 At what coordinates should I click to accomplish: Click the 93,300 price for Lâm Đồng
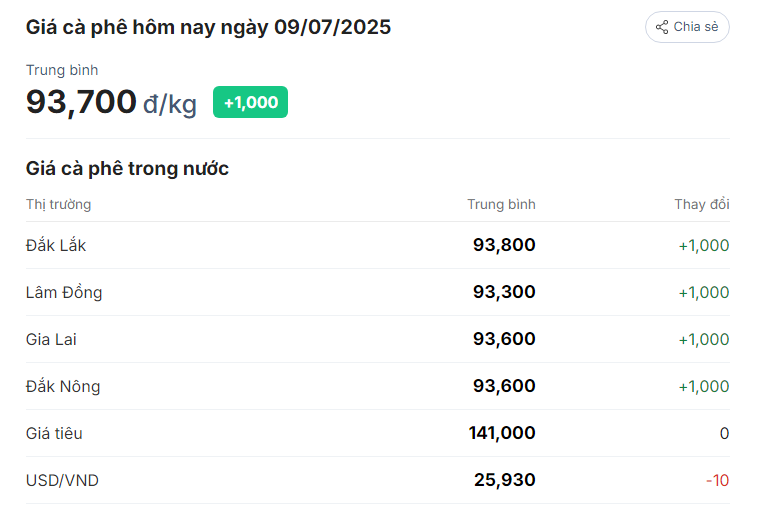[x=504, y=292]
